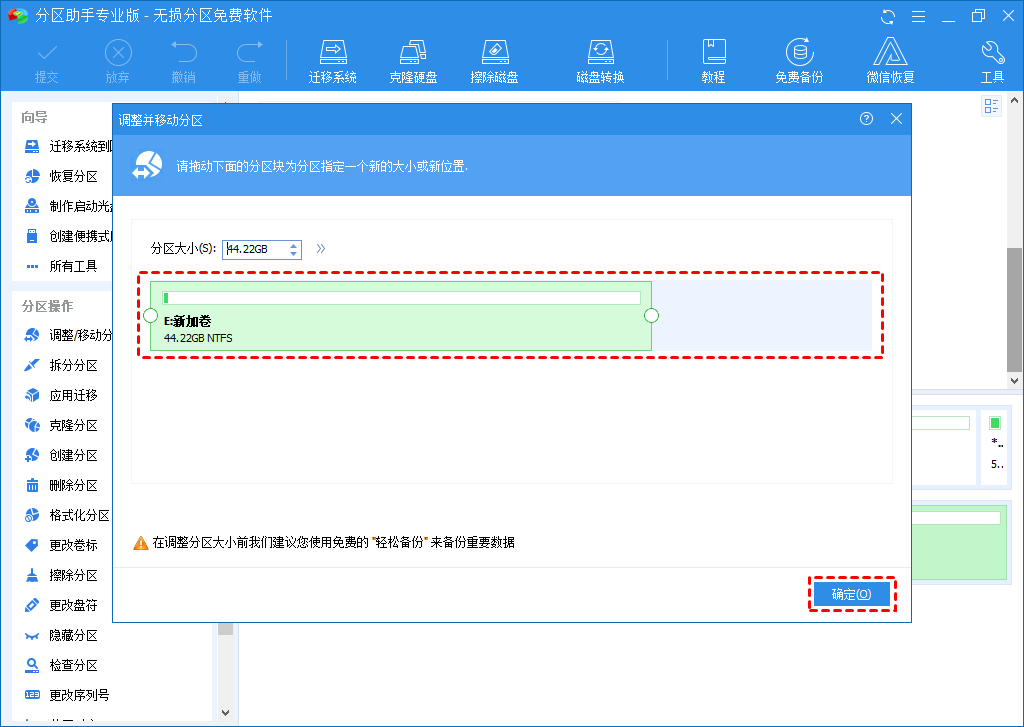
Task: Select 应用迁移 app migration
Action: click(x=61, y=395)
